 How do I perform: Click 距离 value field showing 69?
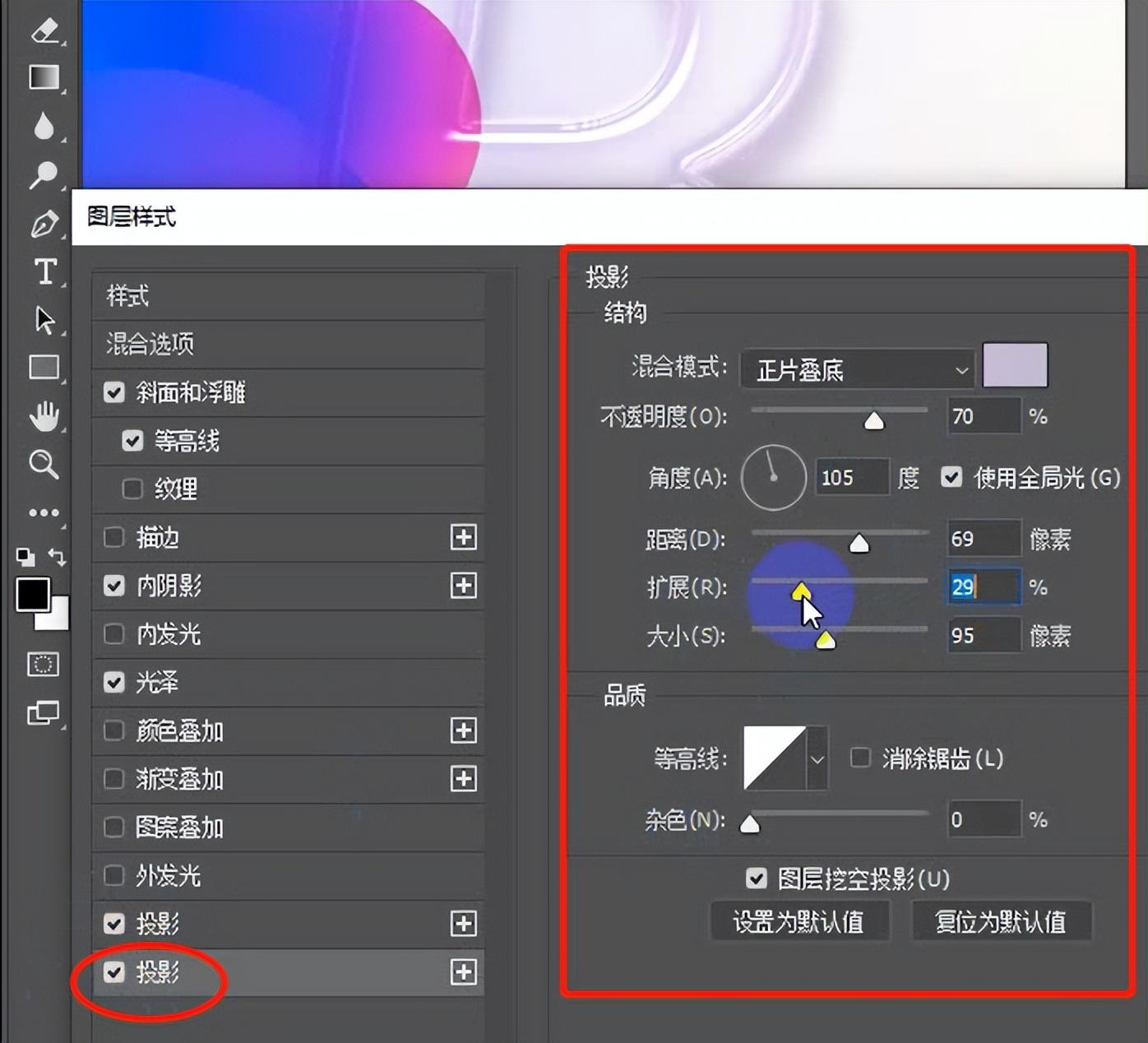click(x=984, y=539)
